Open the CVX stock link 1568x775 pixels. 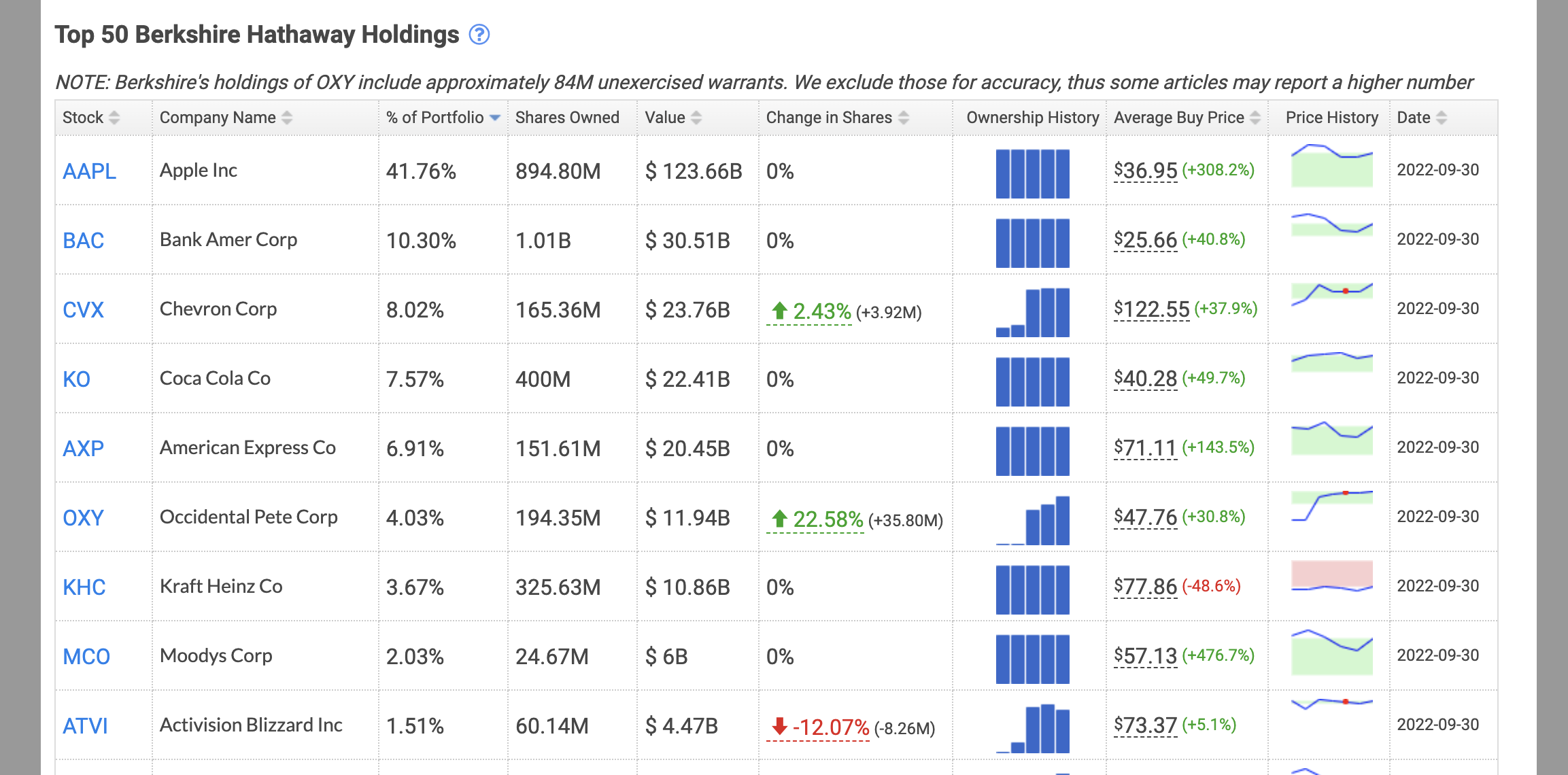point(83,310)
